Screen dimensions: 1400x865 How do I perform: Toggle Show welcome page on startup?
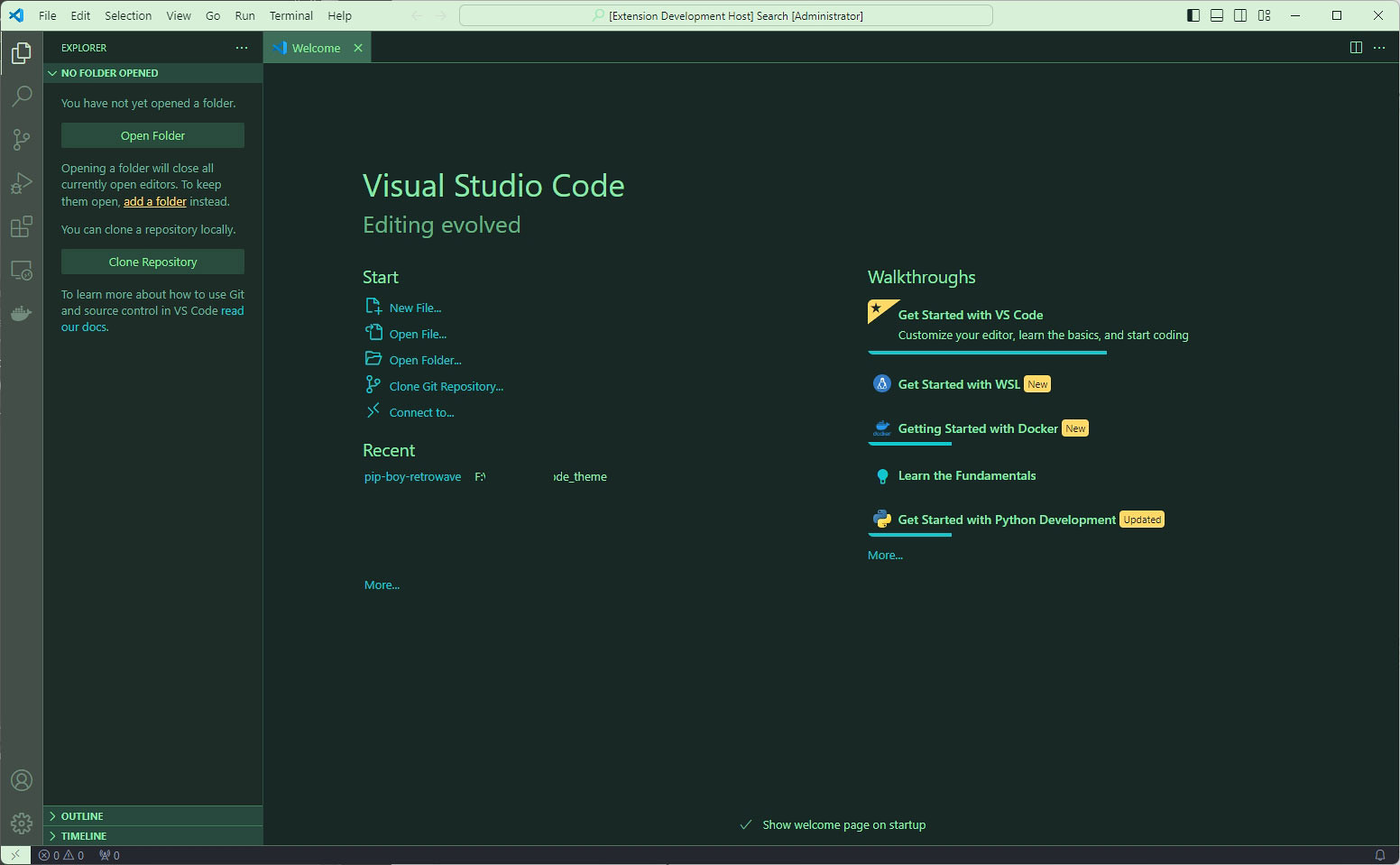[x=746, y=824]
